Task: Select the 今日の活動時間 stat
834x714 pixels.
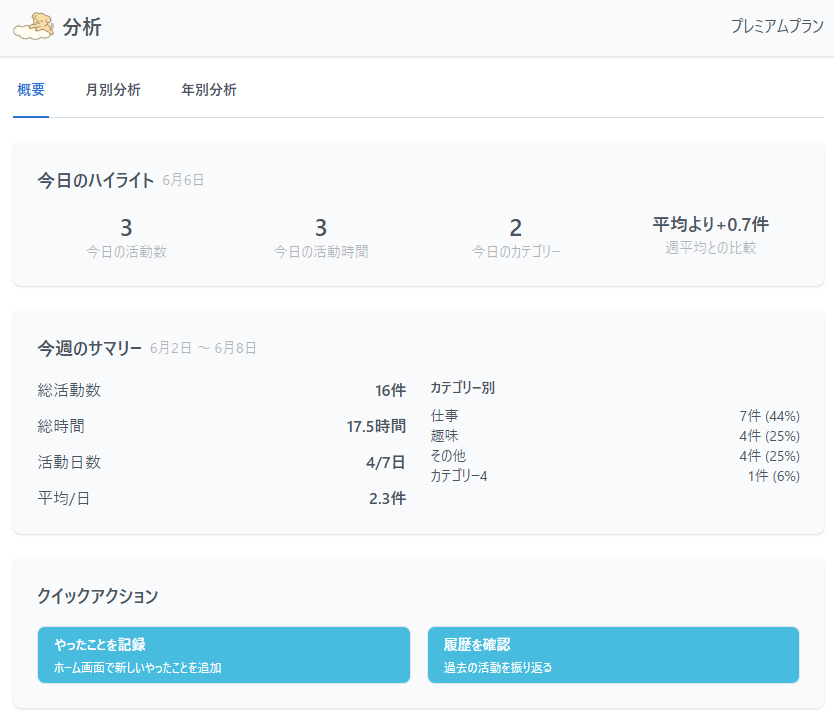Action: pos(321,238)
